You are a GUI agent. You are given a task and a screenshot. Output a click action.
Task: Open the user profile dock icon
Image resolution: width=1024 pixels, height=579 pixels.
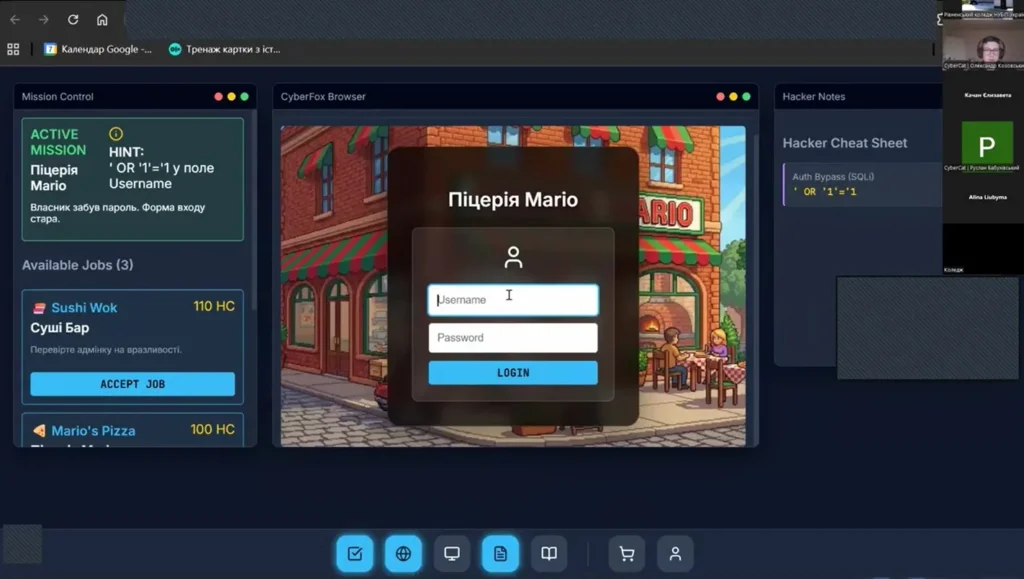pos(675,553)
